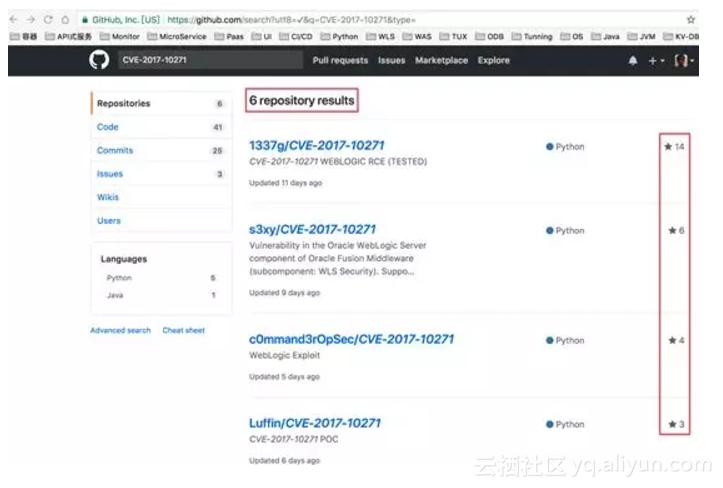Image resolution: width=723 pixels, height=488 pixels.
Task: Open repository Luffin/CVE-2017-10271
Action: (315, 423)
